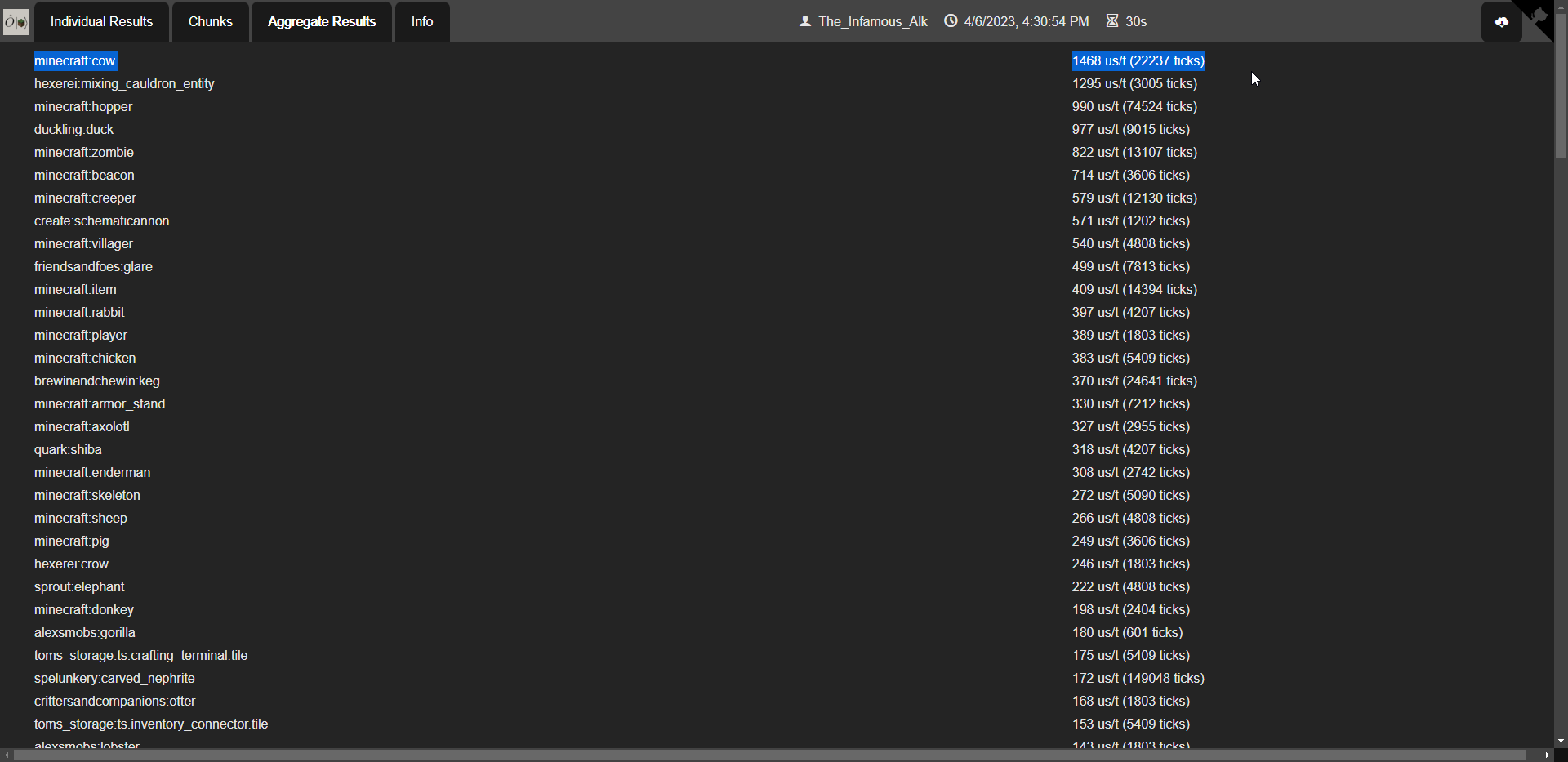1568x762 pixels.
Task: Click the minecraft:beacon entry
Action: point(84,176)
